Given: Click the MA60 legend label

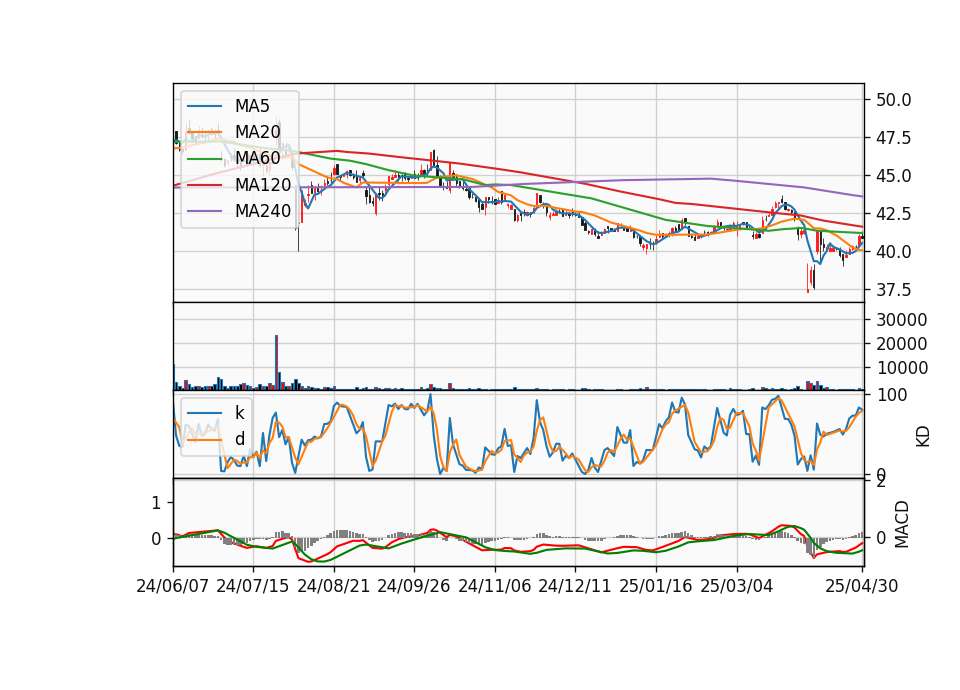Looking at the screenshot, I should pyautogui.click(x=257, y=158).
